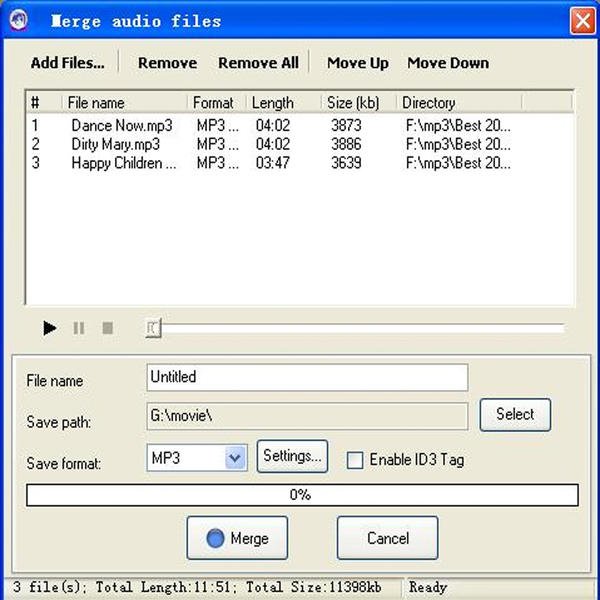
Task: Sort by the # column header
Action: [44, 103]
